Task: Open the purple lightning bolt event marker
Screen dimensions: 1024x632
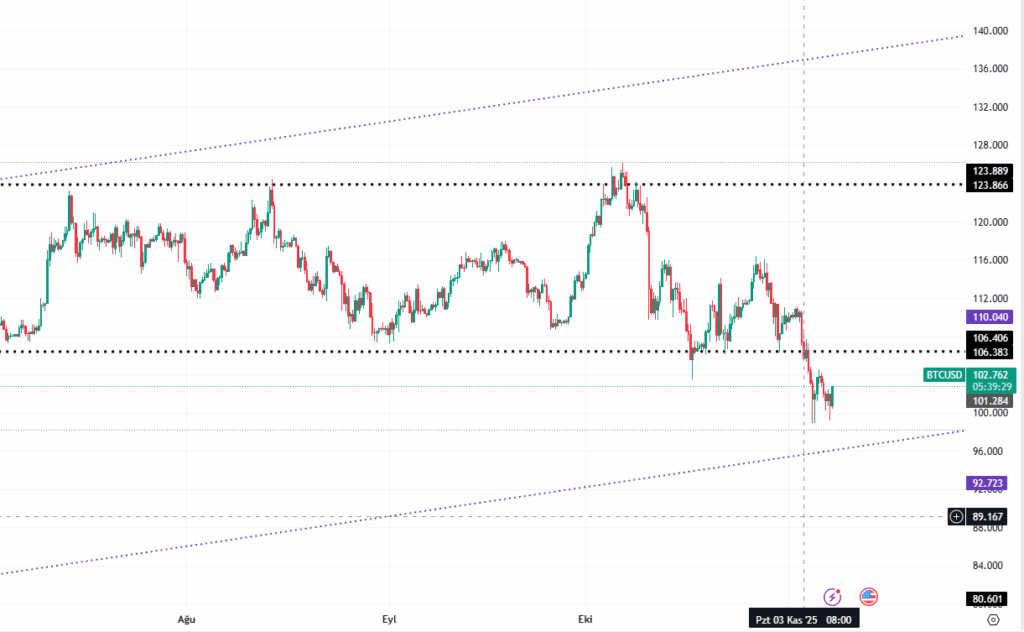Action: coord(832,596)
